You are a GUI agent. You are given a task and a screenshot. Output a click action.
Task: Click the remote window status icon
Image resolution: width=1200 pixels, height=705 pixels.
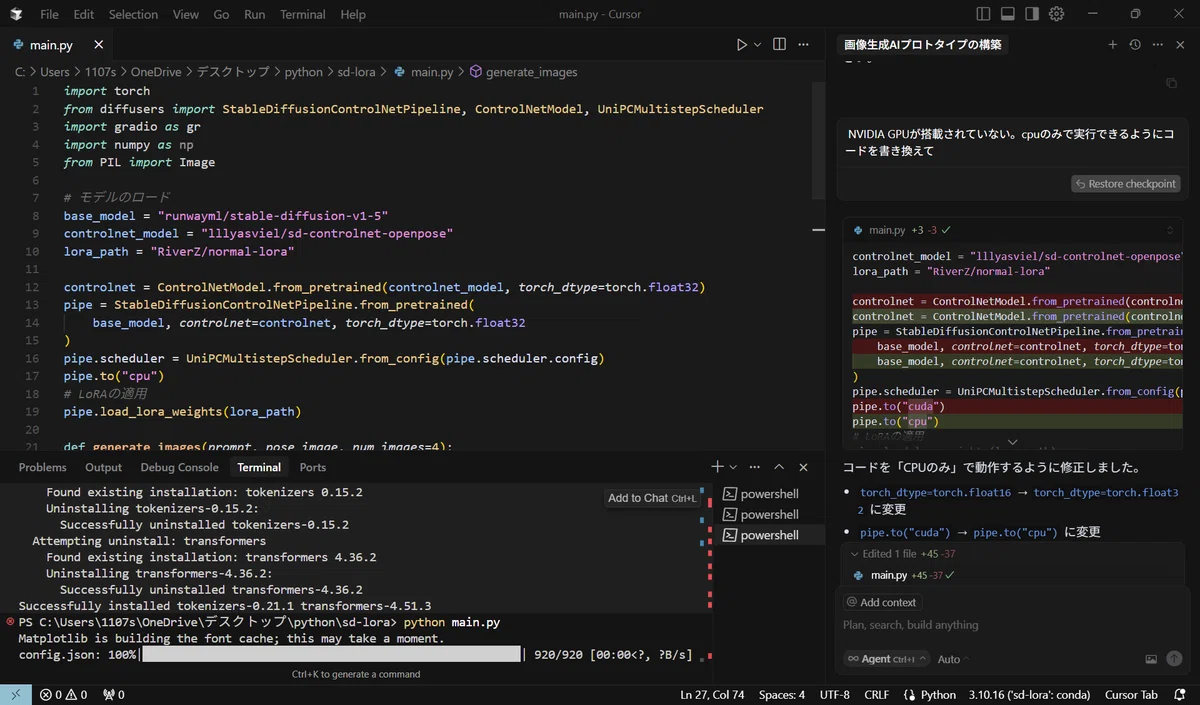point(16,694)
